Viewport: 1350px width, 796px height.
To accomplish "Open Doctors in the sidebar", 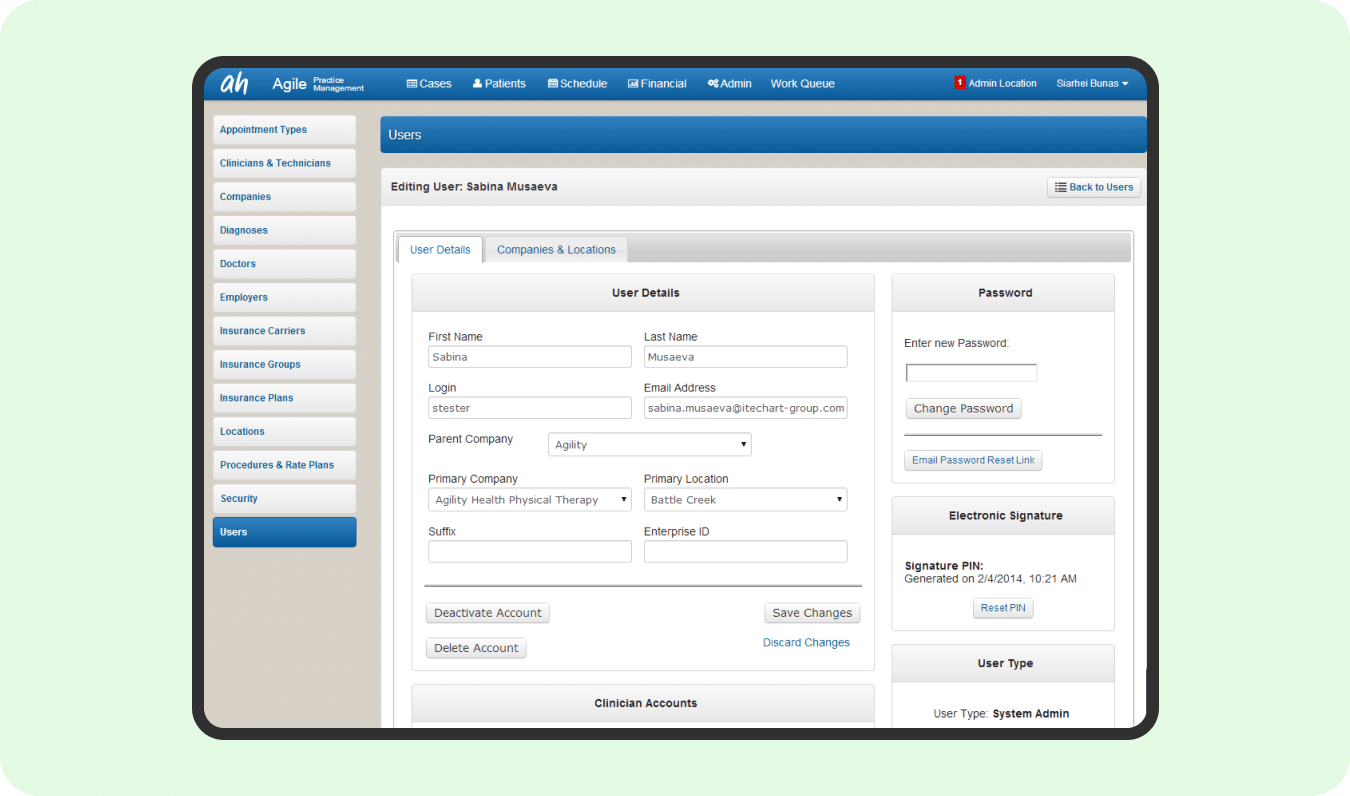I will coord(284,264).
